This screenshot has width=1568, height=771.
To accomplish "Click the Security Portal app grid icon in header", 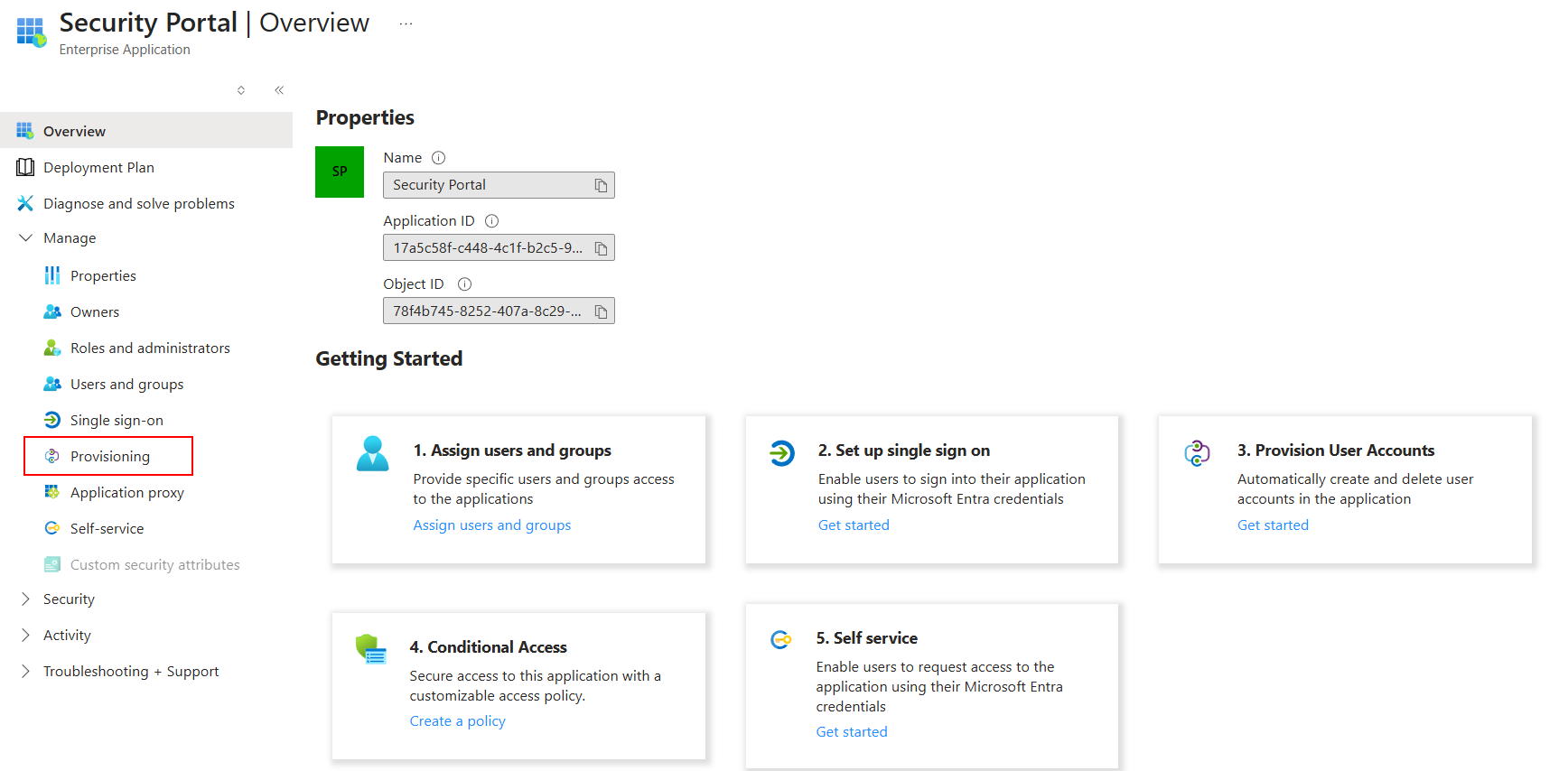I will tap(31, 32).
